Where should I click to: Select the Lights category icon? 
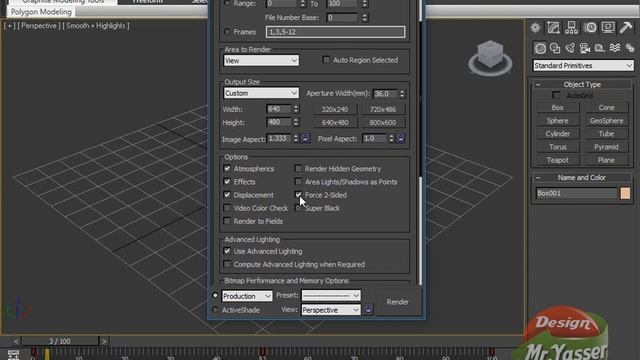click(570, 48)
